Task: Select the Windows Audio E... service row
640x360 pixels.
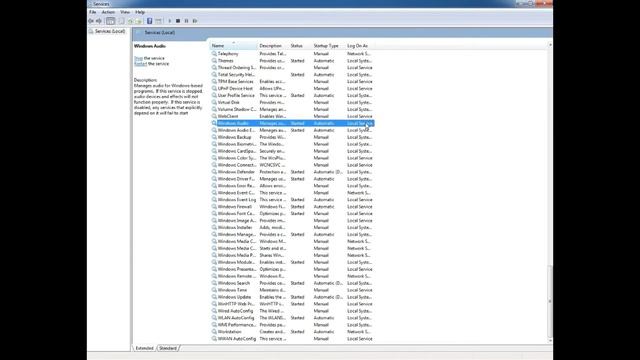Action: click(x=292, y=130)
